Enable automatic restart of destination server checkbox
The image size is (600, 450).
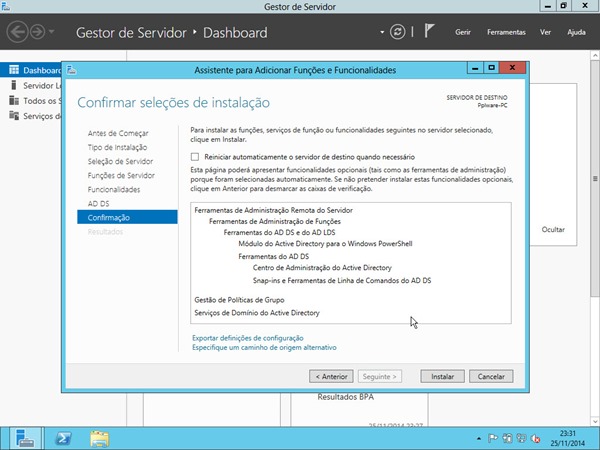pos(195,157)
